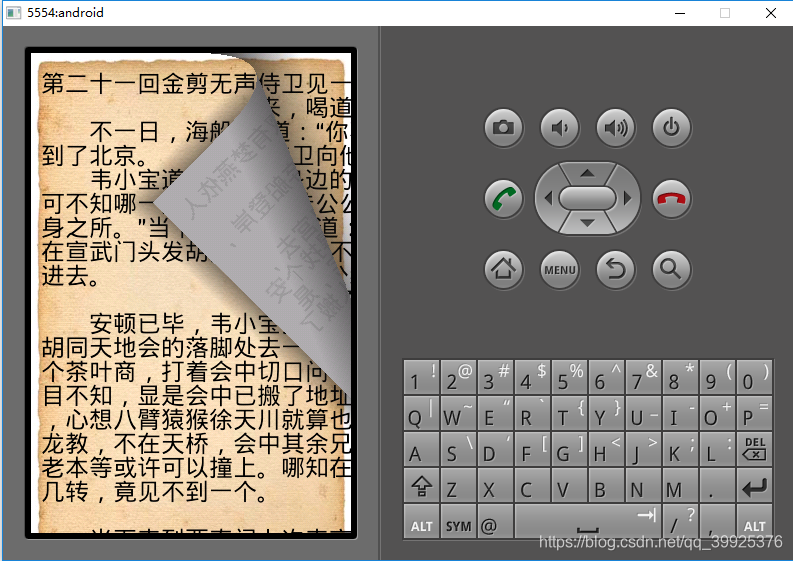The image size is (793, 561).
Task: Click the W key
Action: 458,413
